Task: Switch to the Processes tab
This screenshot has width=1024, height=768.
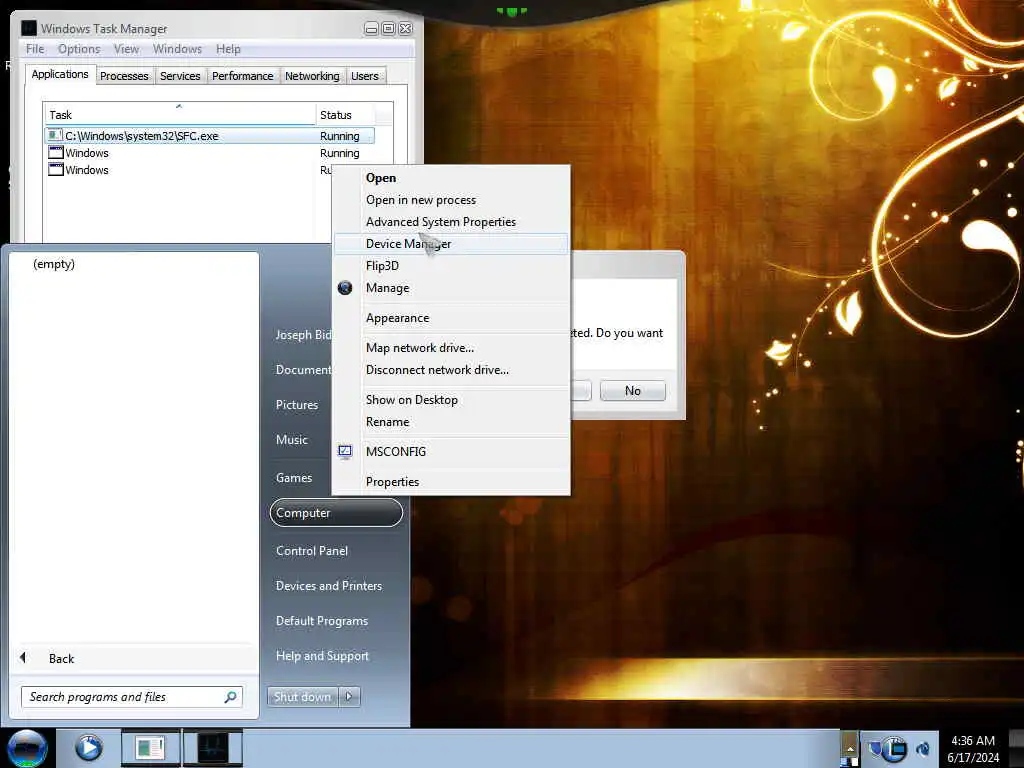Action: click(x=124, y=76)
